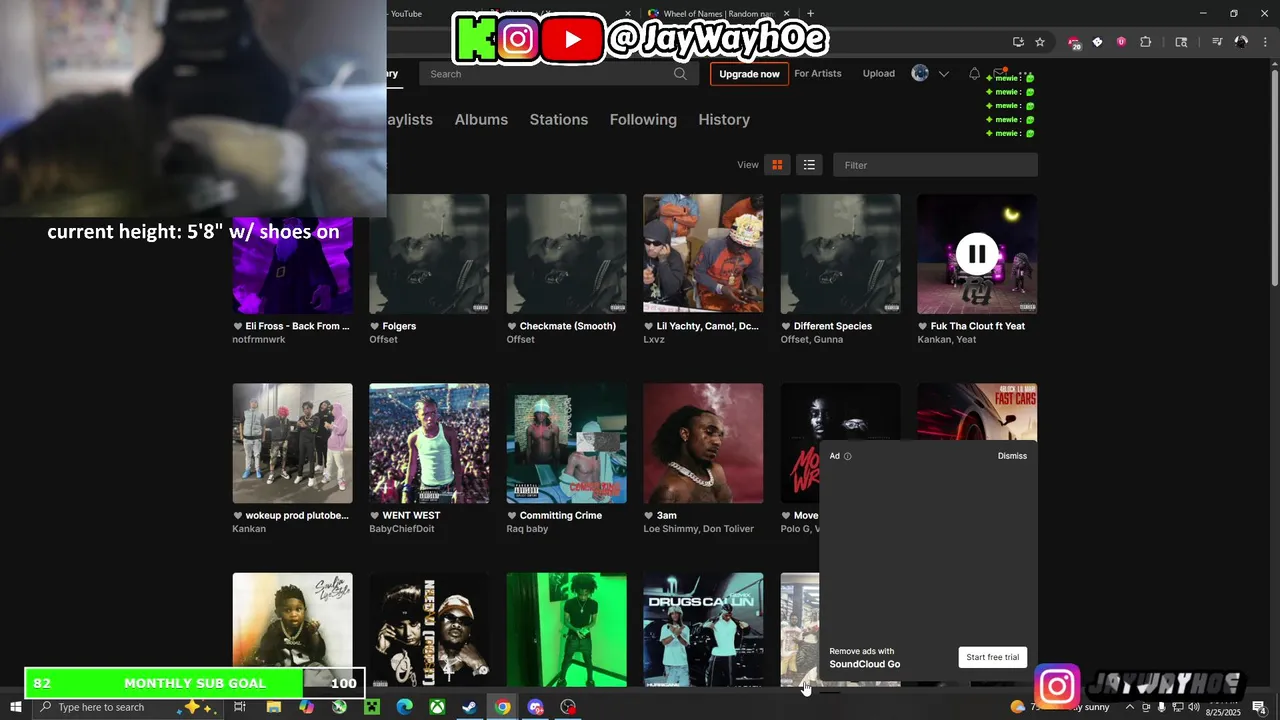The width and height of the screenshot is (1280, 720).
Task: Click the Start free trial button
Action: (992, 657)
